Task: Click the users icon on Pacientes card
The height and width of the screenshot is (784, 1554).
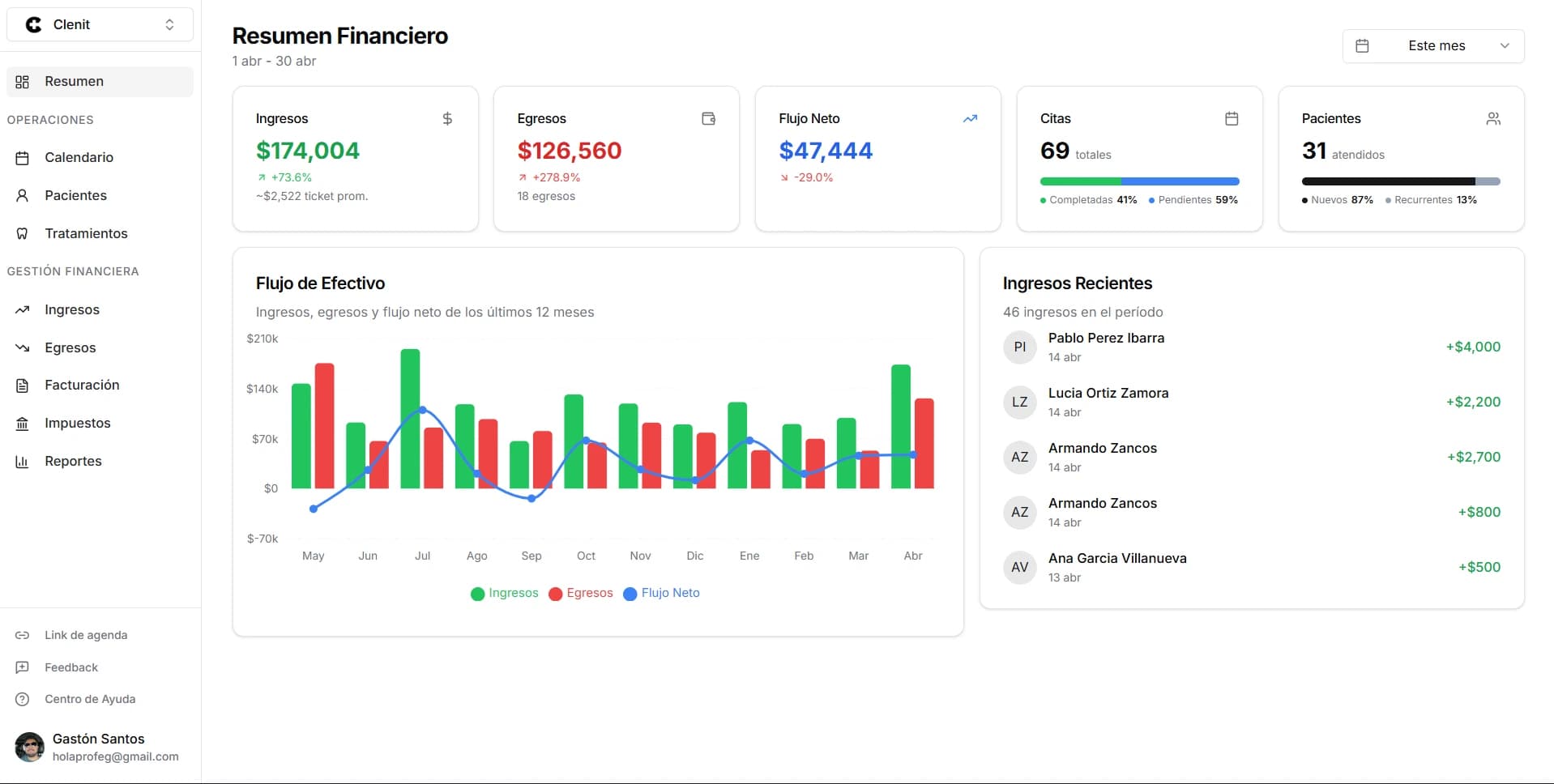Action: [x=1493, y=119]
